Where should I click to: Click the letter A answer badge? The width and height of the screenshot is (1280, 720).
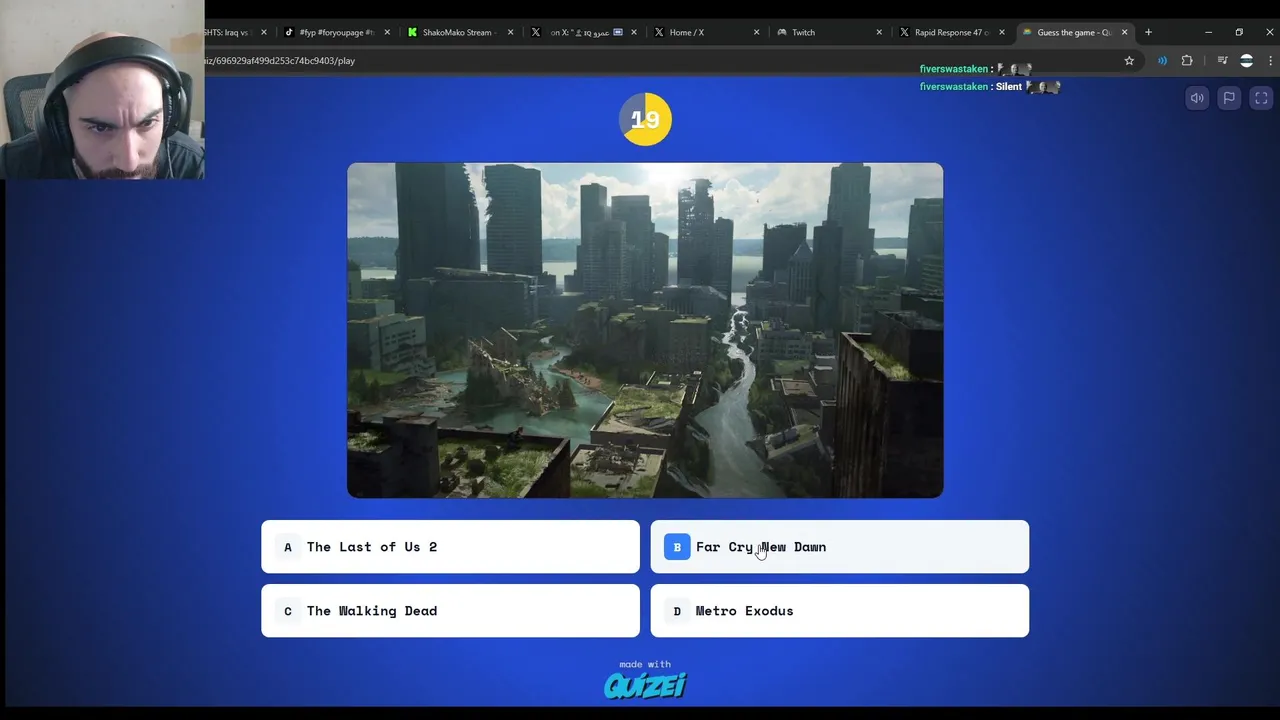click(x=288, y=547)
